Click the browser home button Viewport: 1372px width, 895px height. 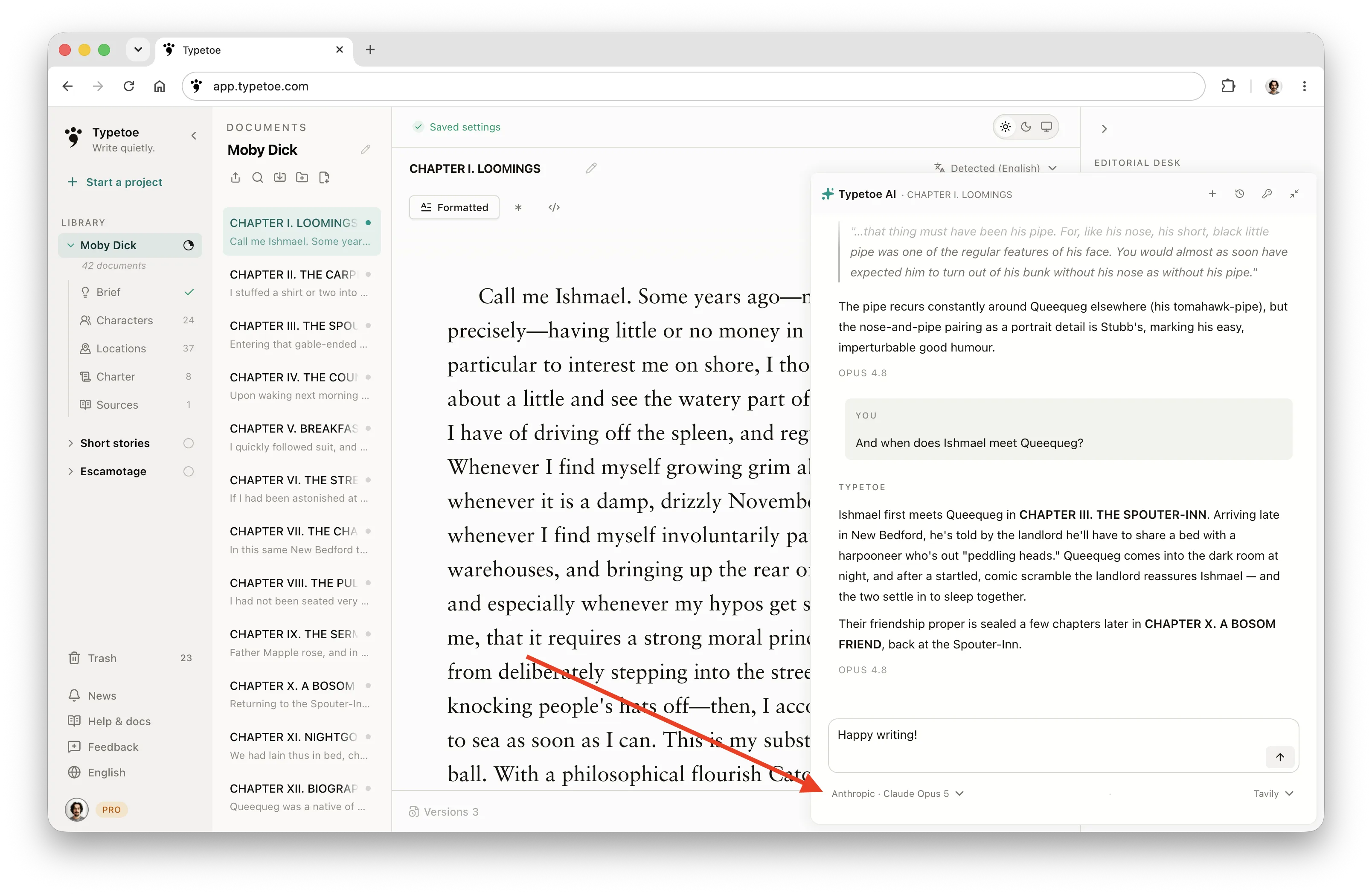(x=160, y=86)
